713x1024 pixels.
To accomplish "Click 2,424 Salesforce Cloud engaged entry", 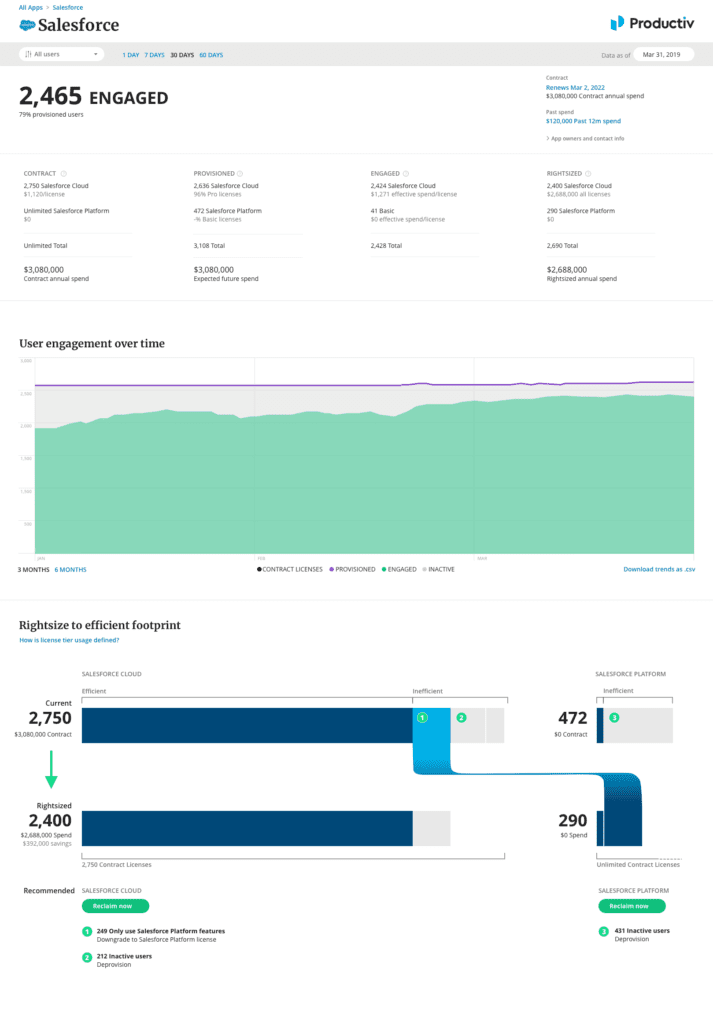I will 403,185.
